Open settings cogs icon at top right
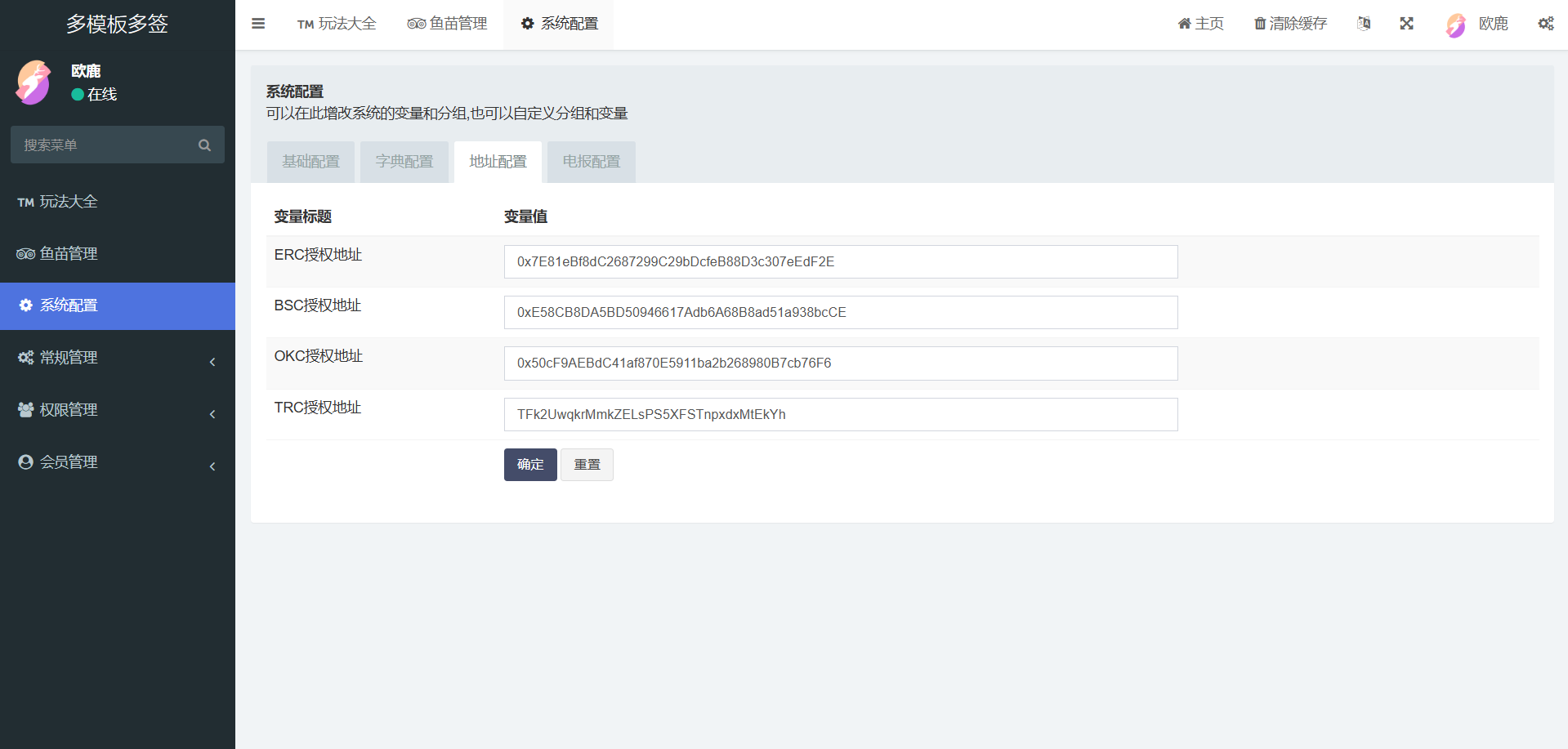The height and width of the screenshot is (749, 1568). click(x=1545, y=24)
